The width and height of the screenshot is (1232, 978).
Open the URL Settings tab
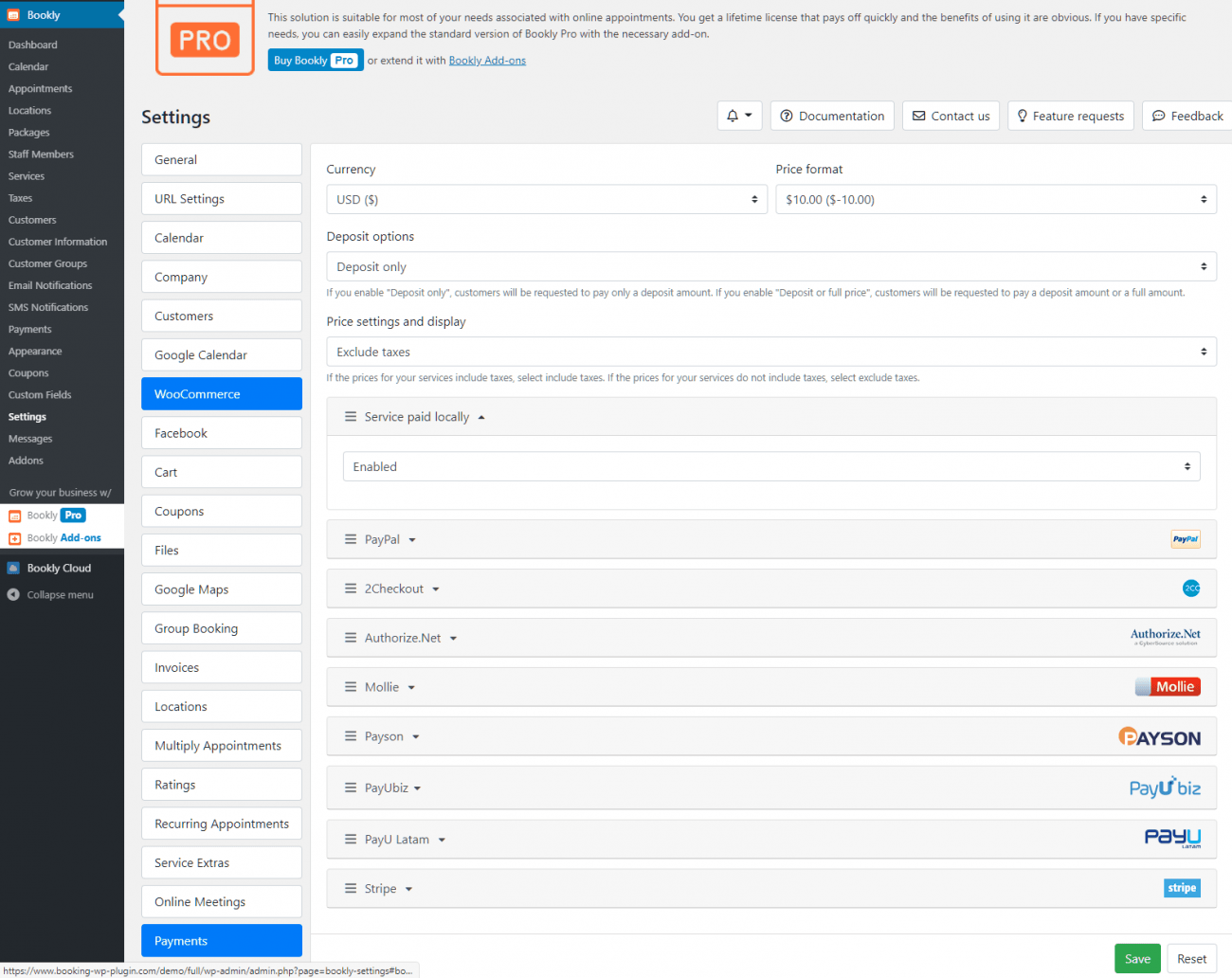(x=222, y=198)
